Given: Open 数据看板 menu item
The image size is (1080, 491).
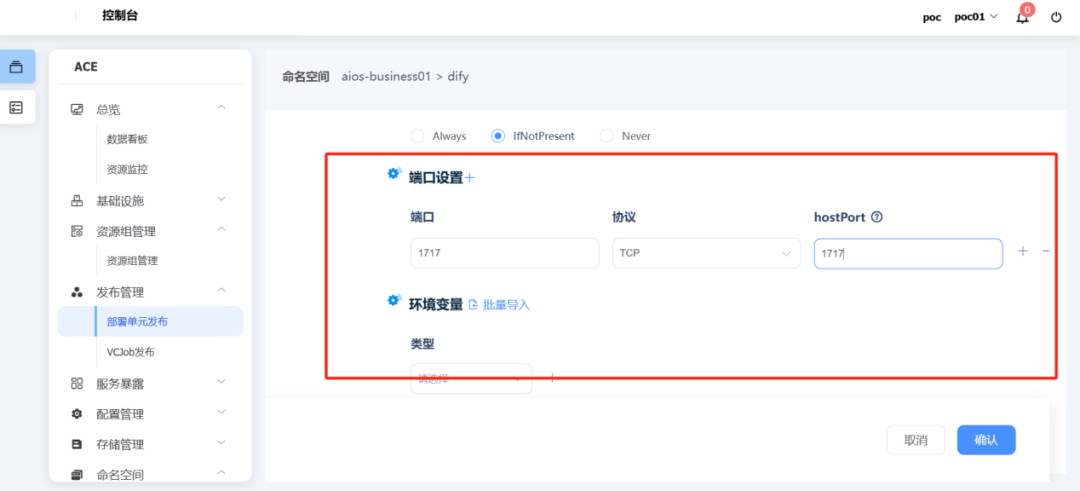Looking at the screenshot, I should click(x=127, y=139).
